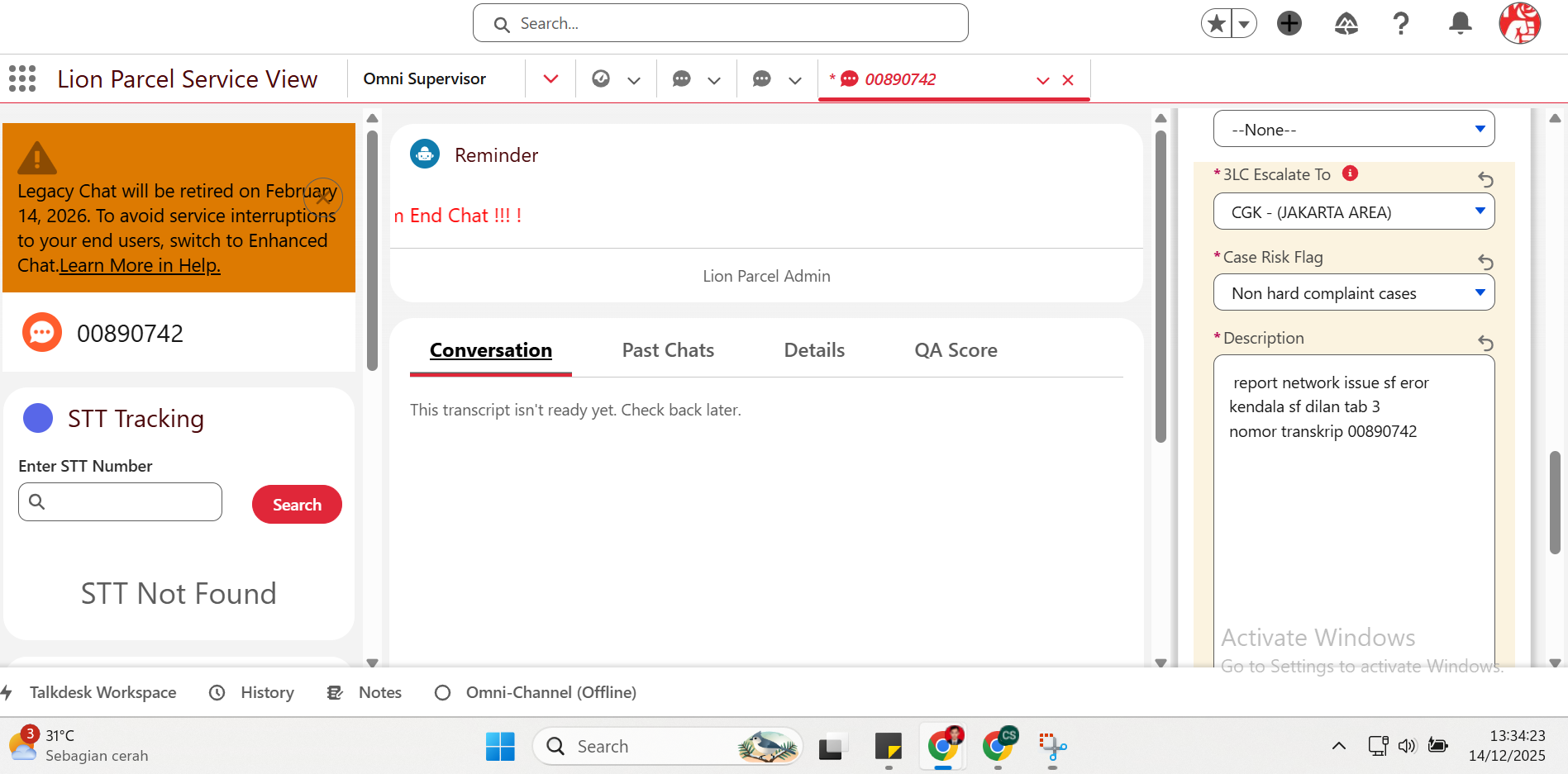Screen dimensions: 1568x774
Task: Click the Reminder bot icon
Action: (425, 154)
